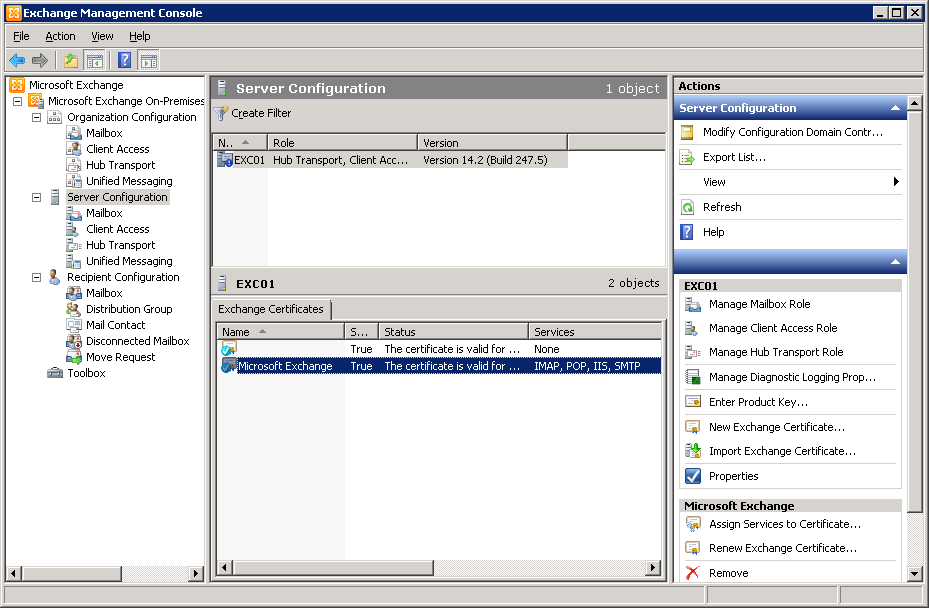Click the EXC01 server icon in list

(x=225, y=159)
